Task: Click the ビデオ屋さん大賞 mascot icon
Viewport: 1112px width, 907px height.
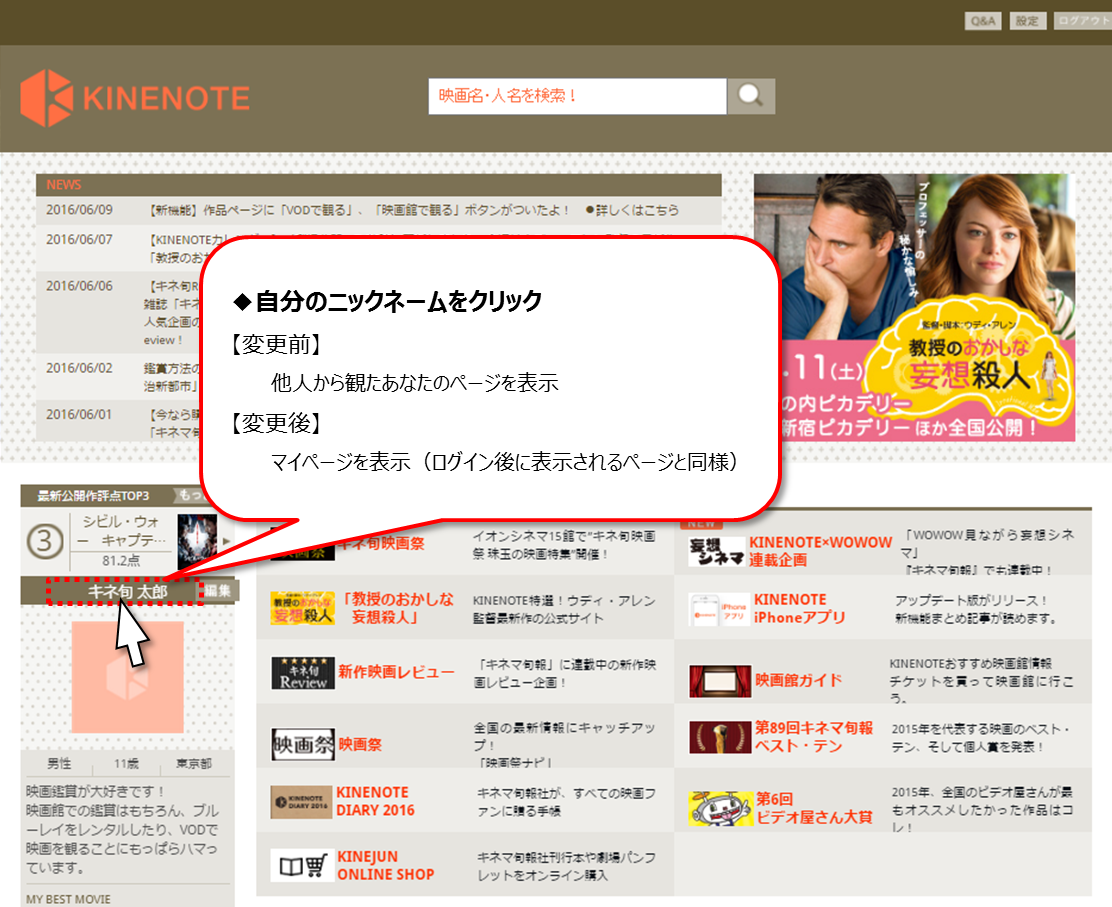Action: pyautogui.click(x=719, y=808)
